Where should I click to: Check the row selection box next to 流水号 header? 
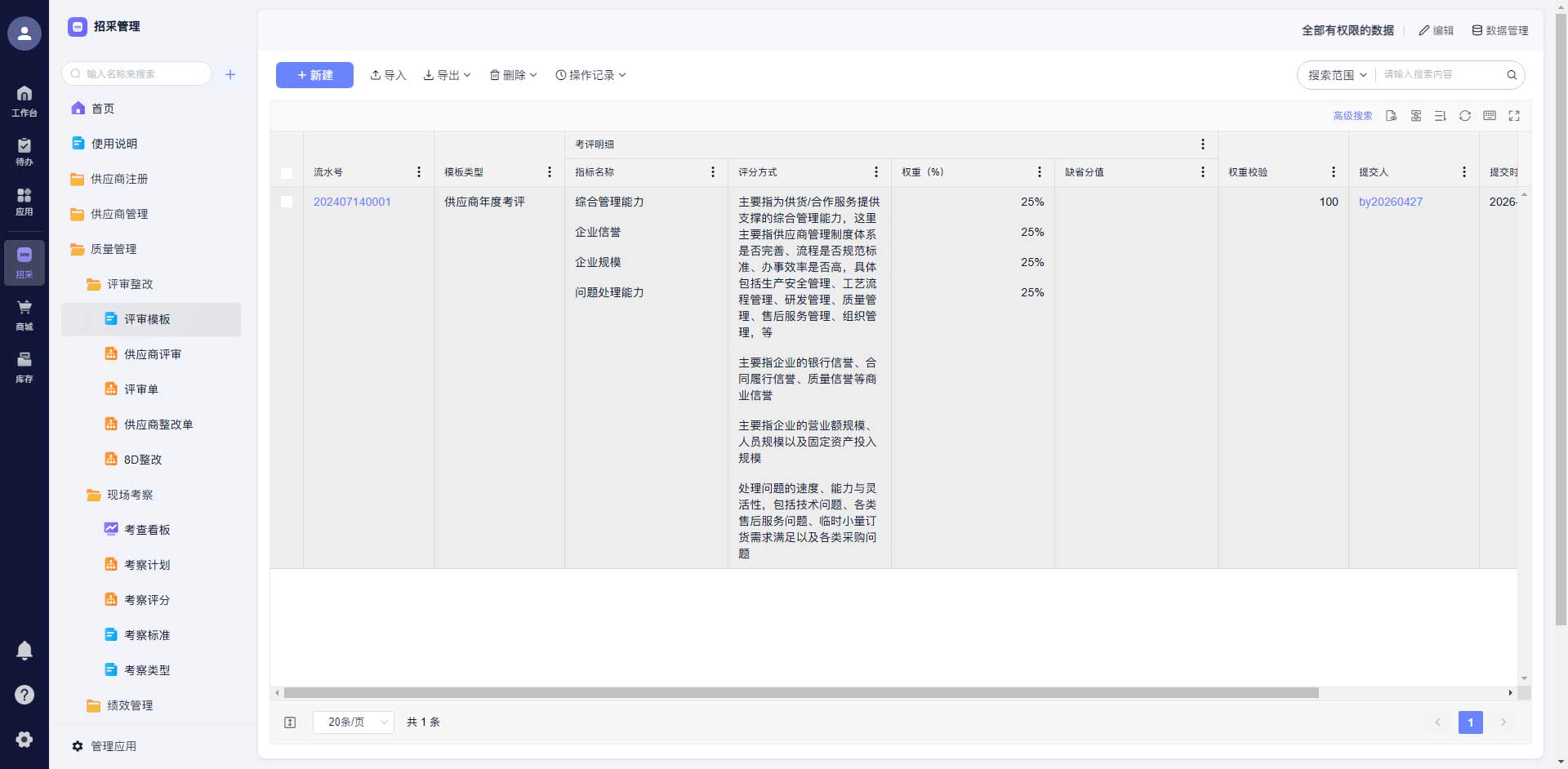[287, 172]
